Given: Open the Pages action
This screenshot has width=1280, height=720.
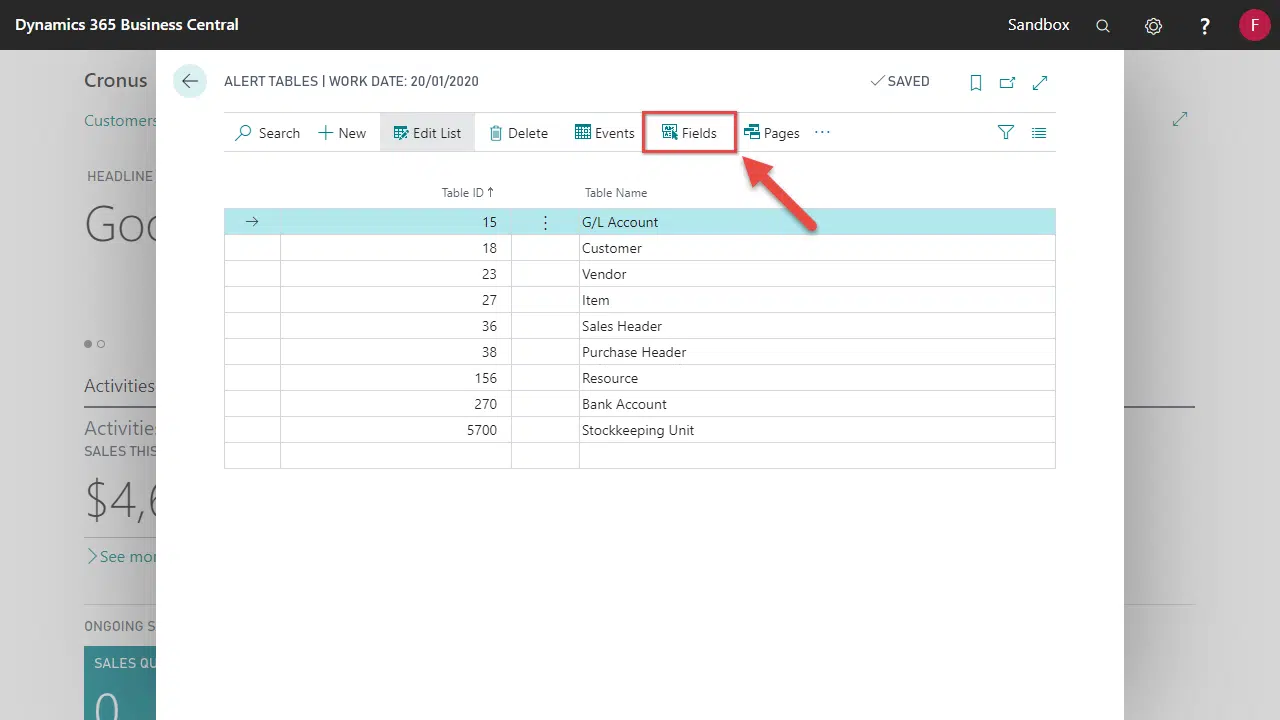Looking at the screenshot, I should (771, 133).
